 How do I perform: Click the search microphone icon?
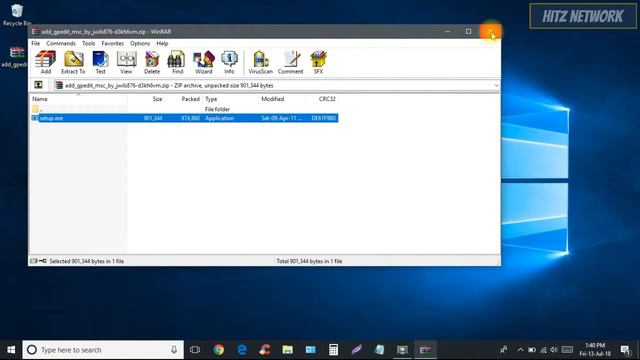tap(174, 350)
